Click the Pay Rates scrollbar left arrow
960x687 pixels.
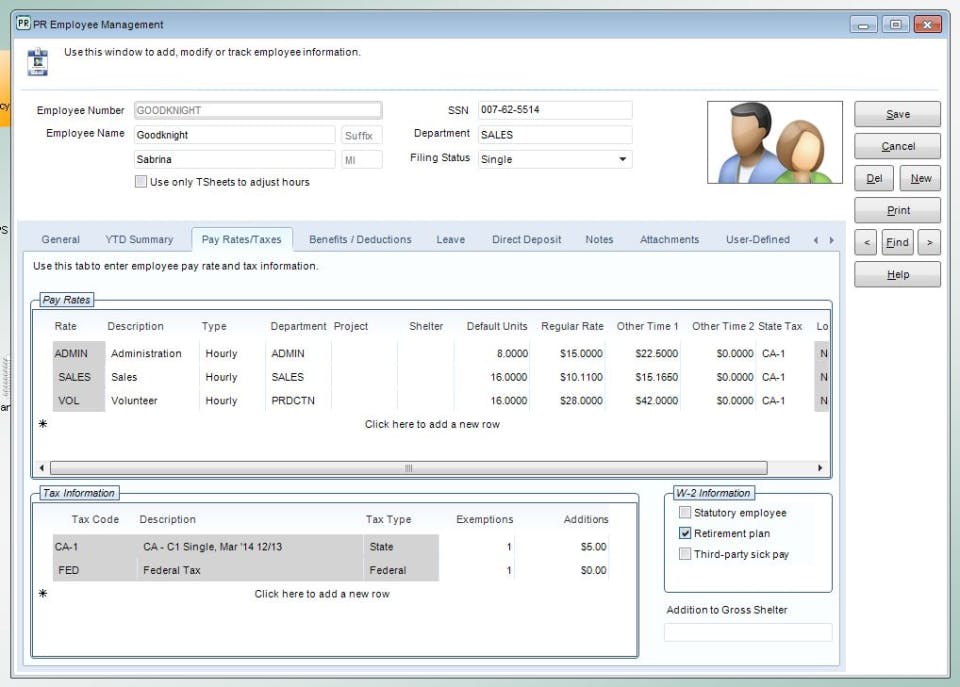pyautogui.click(x=41, y=468)
